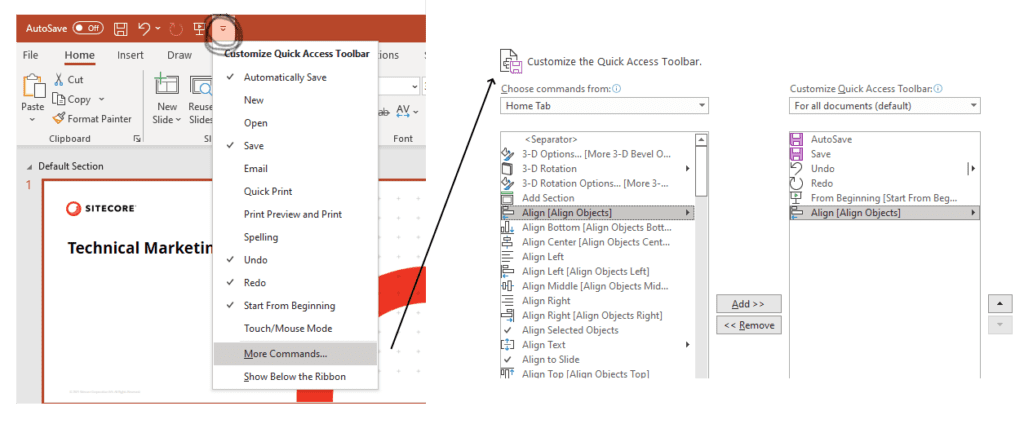The image size is (1024, 424).
Task: Toggle the AutoSave switch in title bar
Action: [88, 29]
